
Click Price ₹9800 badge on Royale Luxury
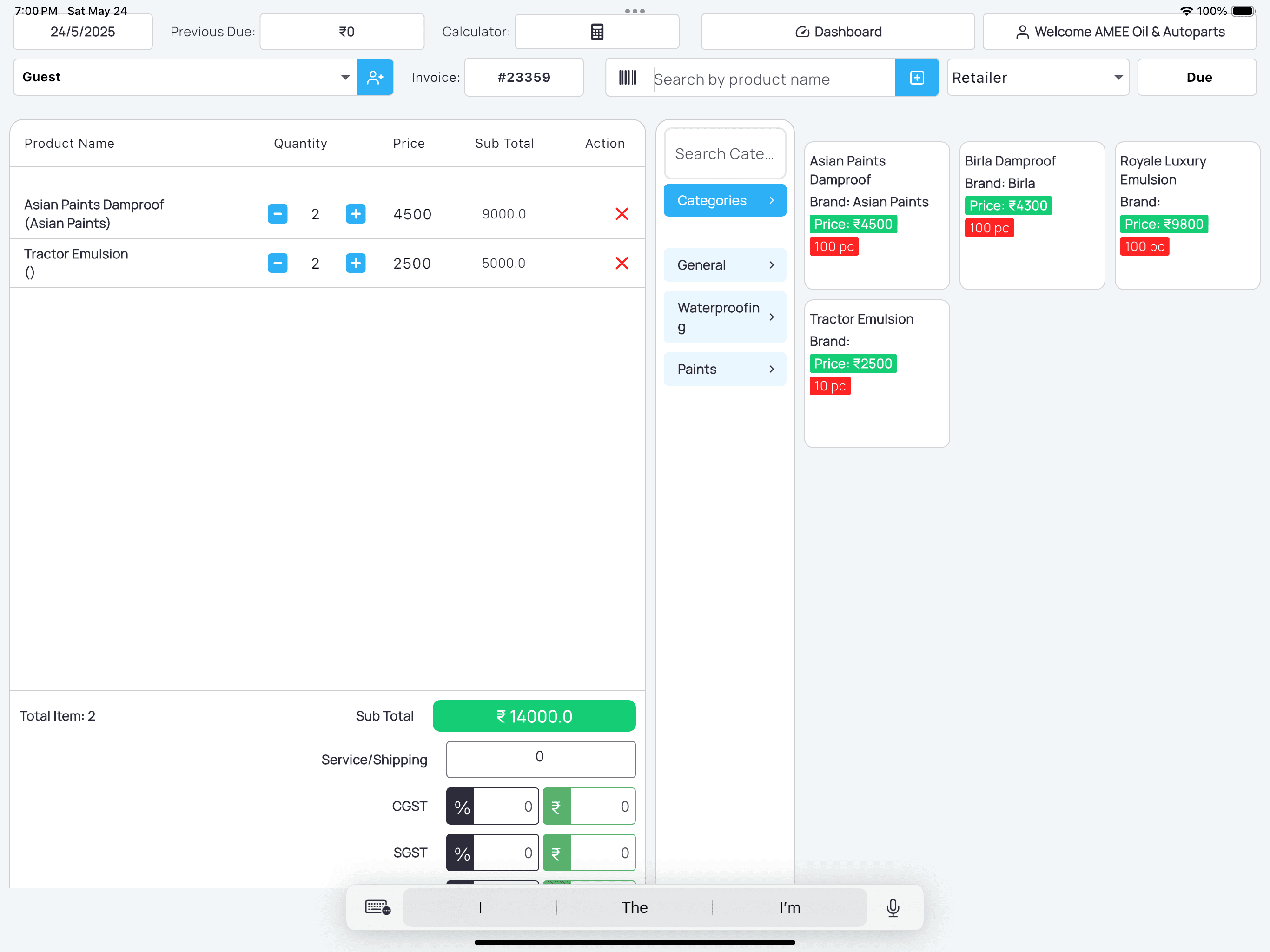point(1164,225)
